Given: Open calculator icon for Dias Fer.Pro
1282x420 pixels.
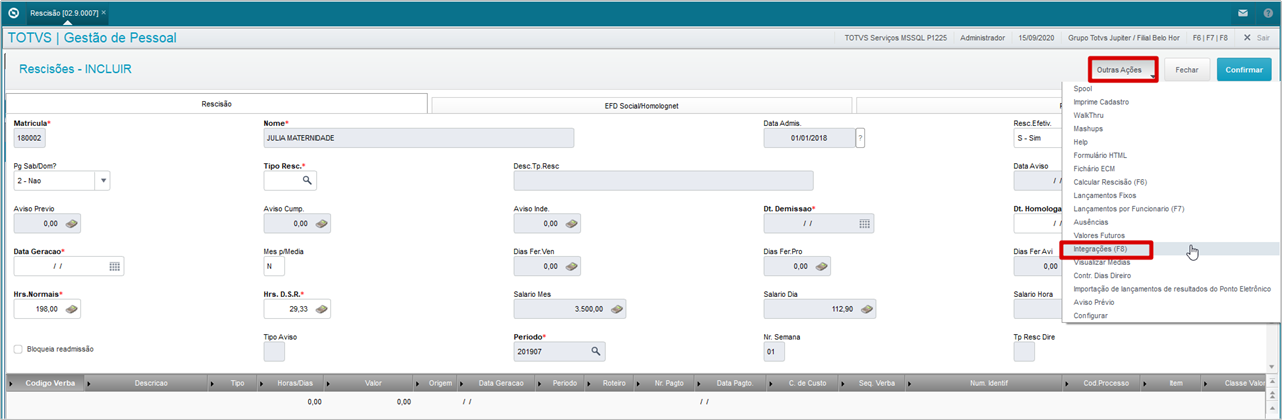Looking at the screenshot, I should [x=822, y=266].
